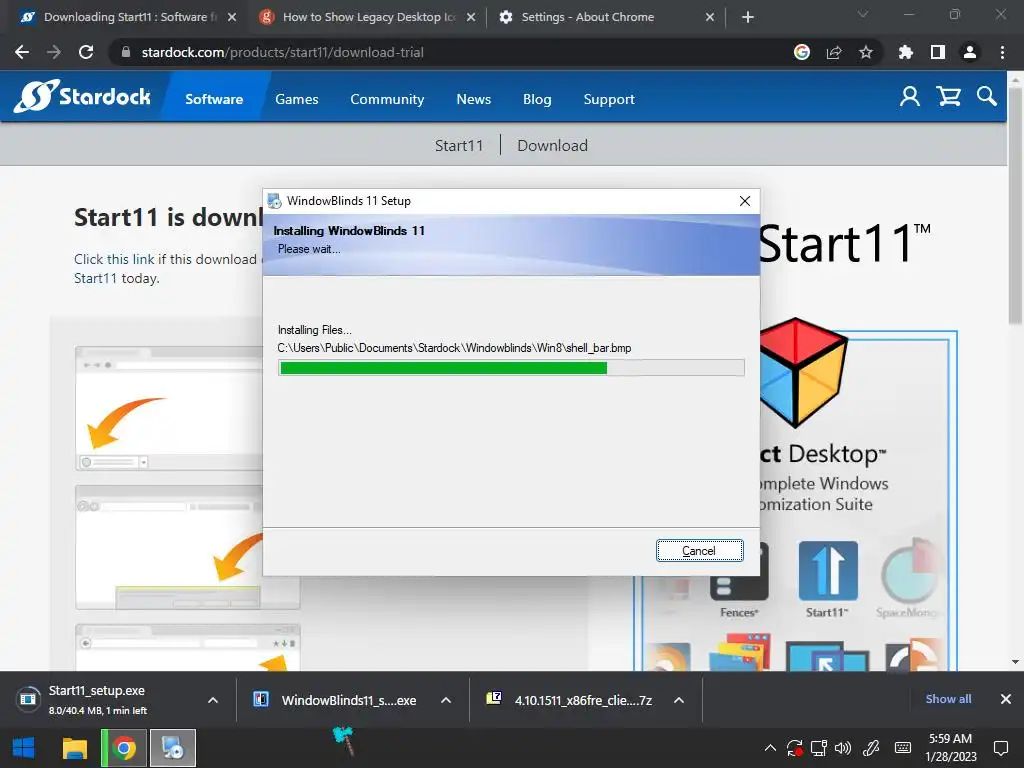Click Show all downloads

point(948,699)
